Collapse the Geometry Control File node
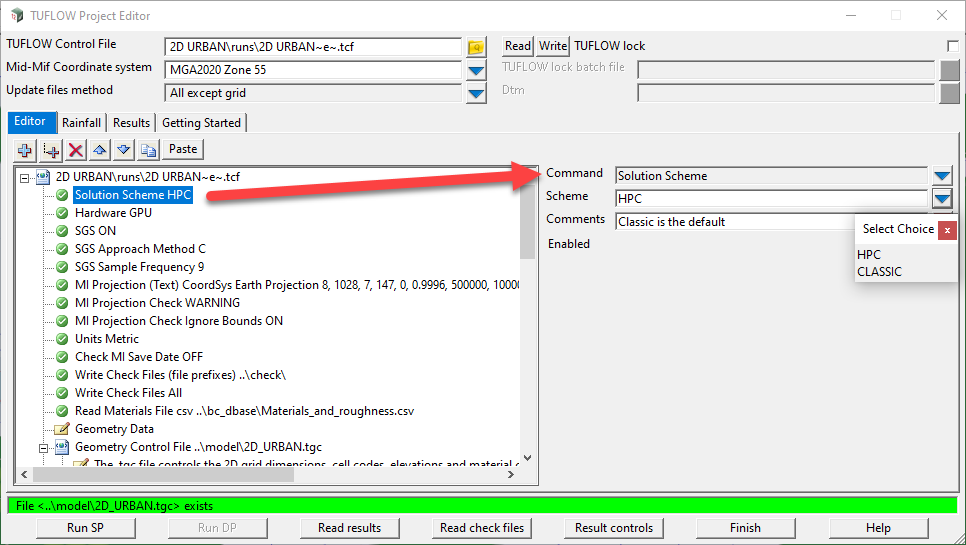The image size is (966, 545). [43, 448]
